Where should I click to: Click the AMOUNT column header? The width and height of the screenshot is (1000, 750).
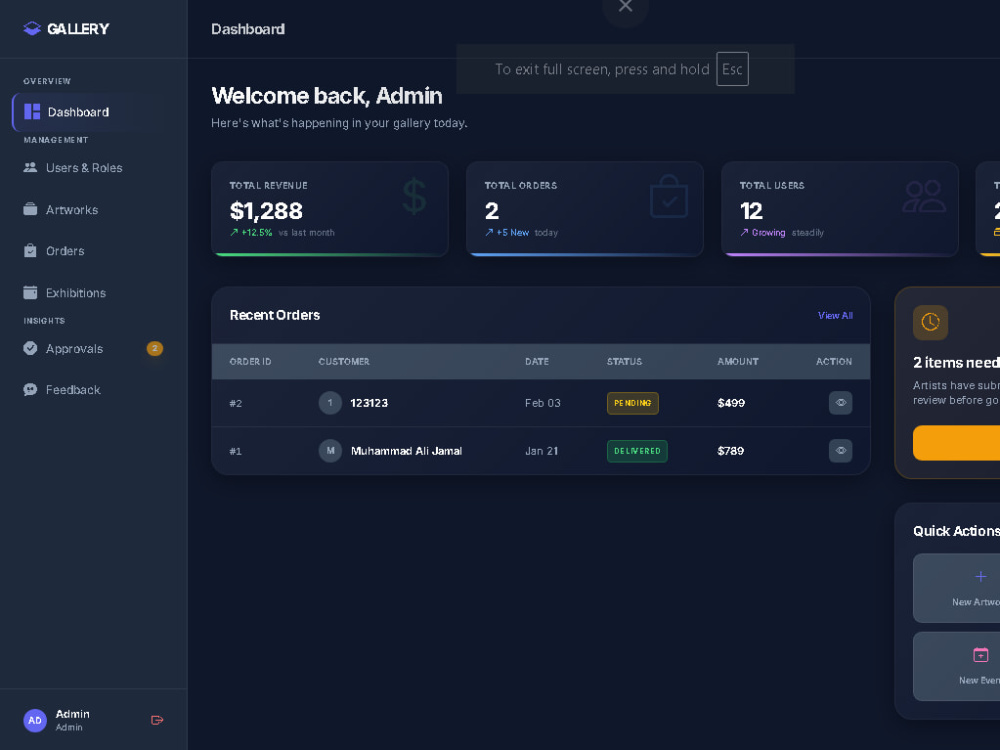point(738,362)
